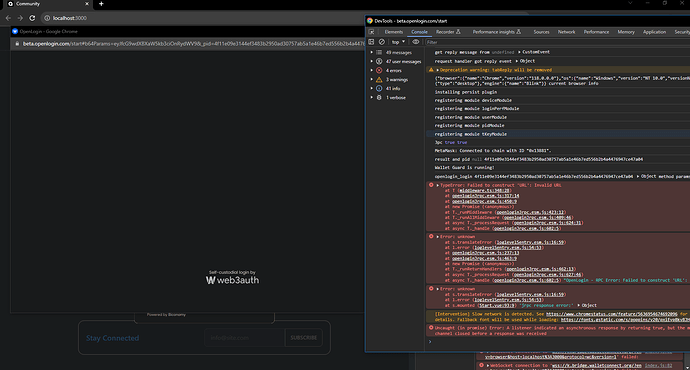Switch to the Network tab
The image size is (690, 370).
566,32
